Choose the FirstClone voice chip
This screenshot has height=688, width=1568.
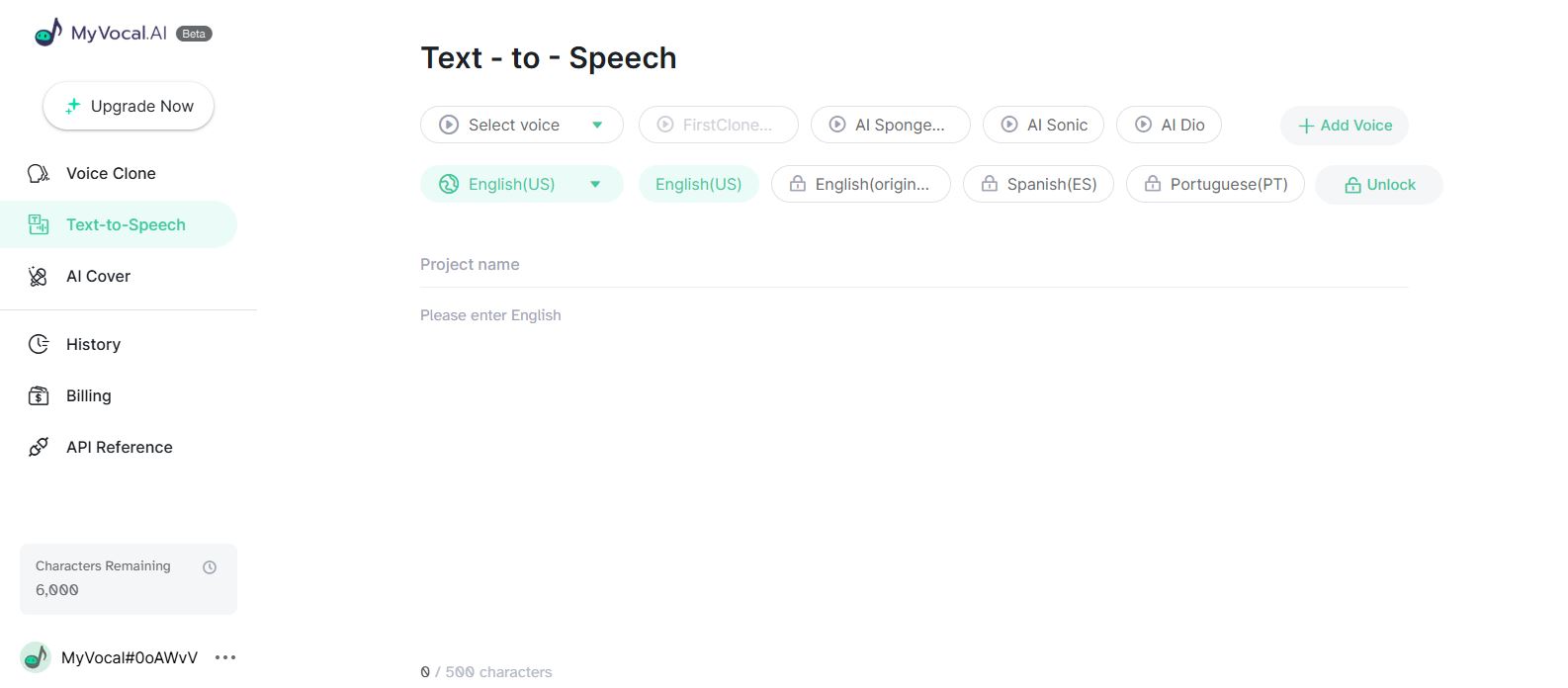pyautogui.click(x=718, y=125)
